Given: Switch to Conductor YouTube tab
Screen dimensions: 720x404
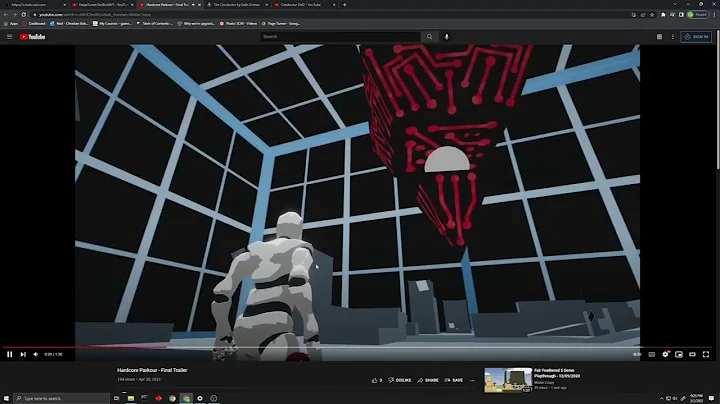Looking at the screenshot, I should [x=303, y=5].
